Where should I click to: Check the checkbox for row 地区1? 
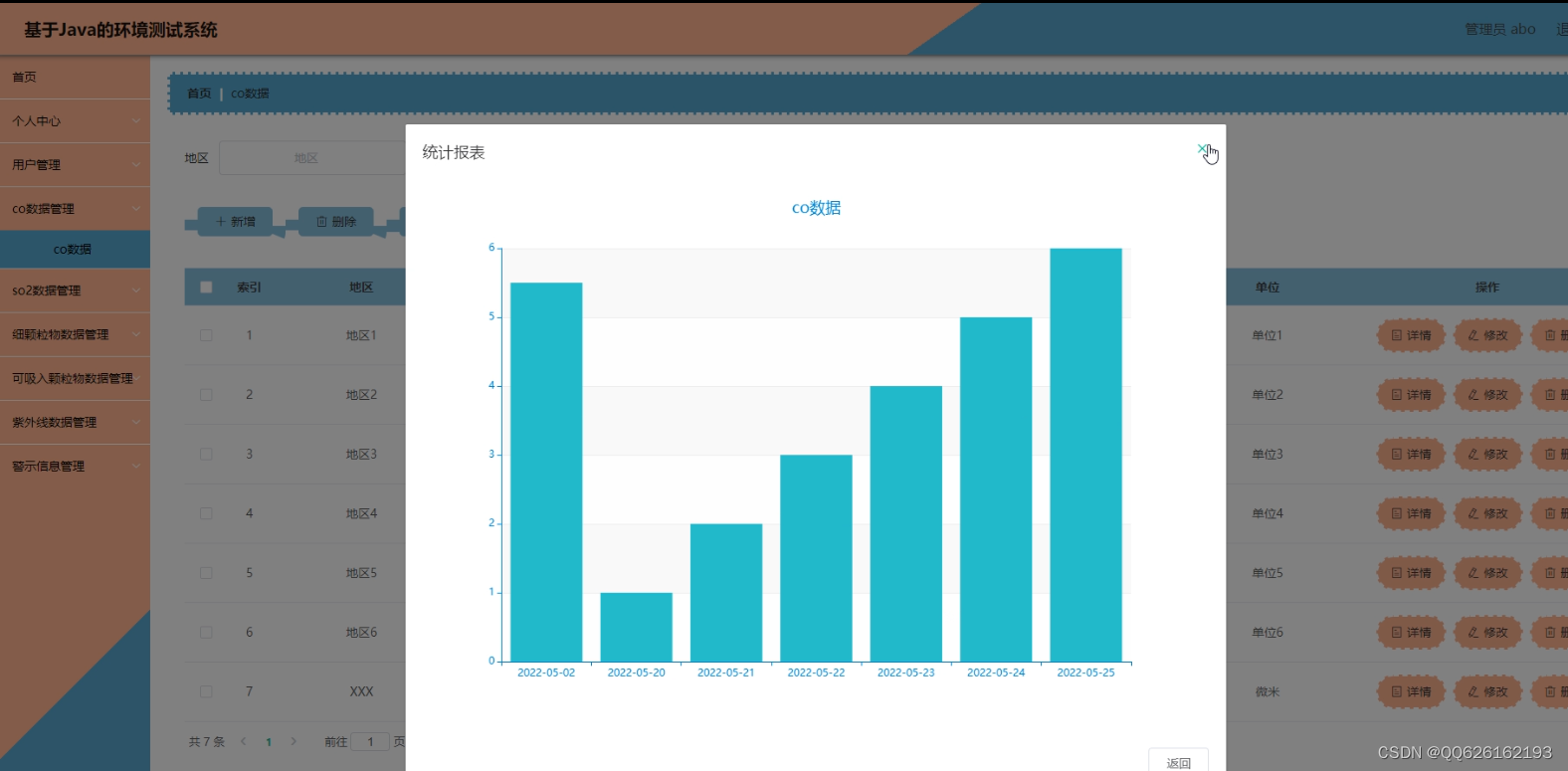(206, 335)
